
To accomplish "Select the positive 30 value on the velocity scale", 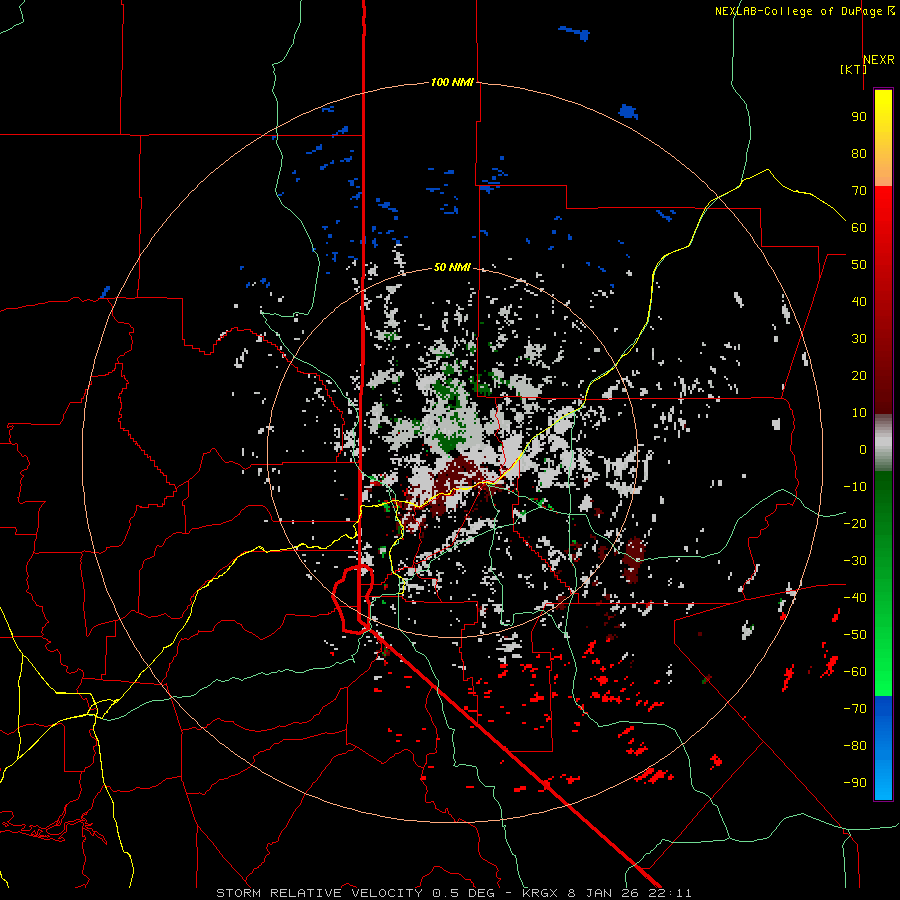I will 859,339.
